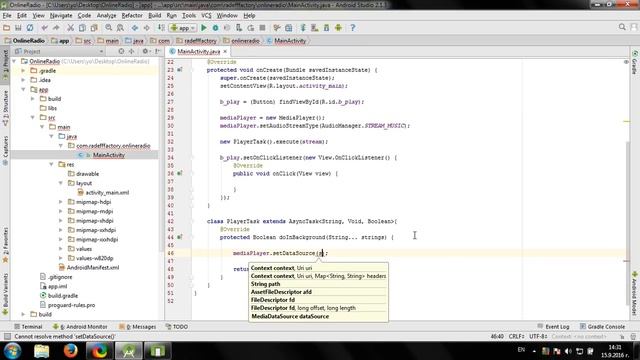Image resolution: width=640 pixels, height=360 pixels.
Task: Run the app with the green play icon
Action: click(x=204, y=28)
